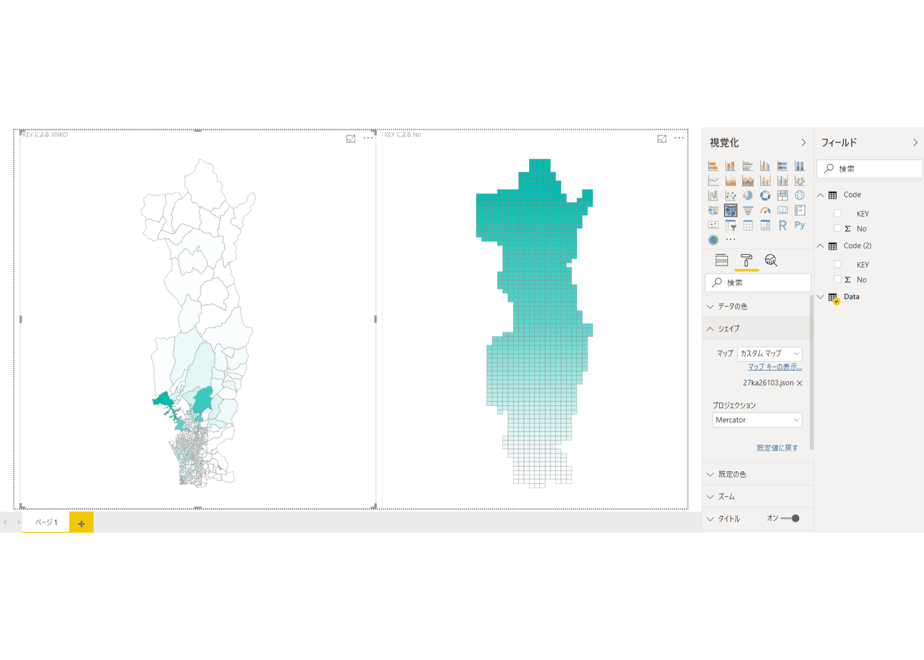Viewport: 924px width, 660px height.
Task: Click the マップ キーの表示 link
Action: 775,367
